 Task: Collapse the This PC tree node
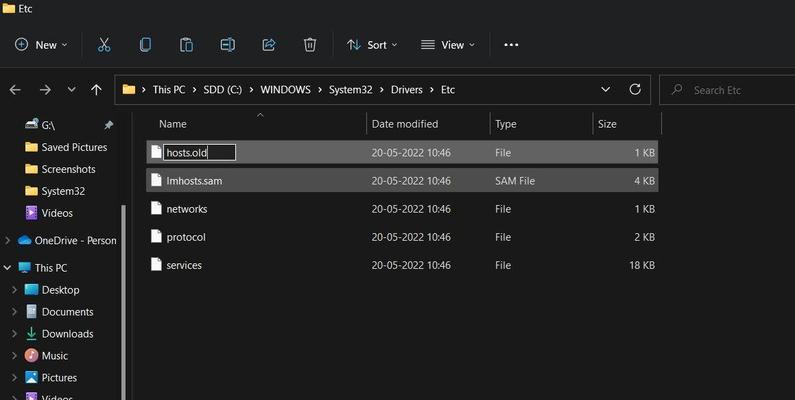point(8,268)
